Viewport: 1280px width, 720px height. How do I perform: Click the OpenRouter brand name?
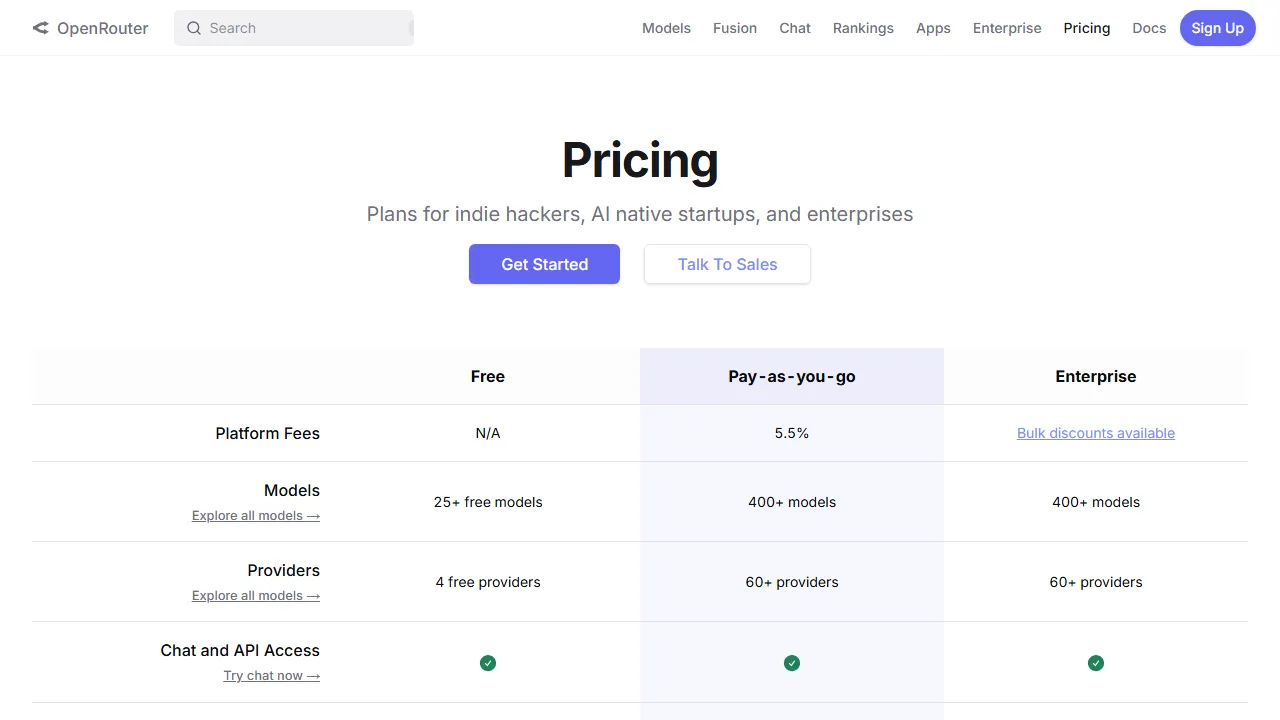(x=103, y=28)
